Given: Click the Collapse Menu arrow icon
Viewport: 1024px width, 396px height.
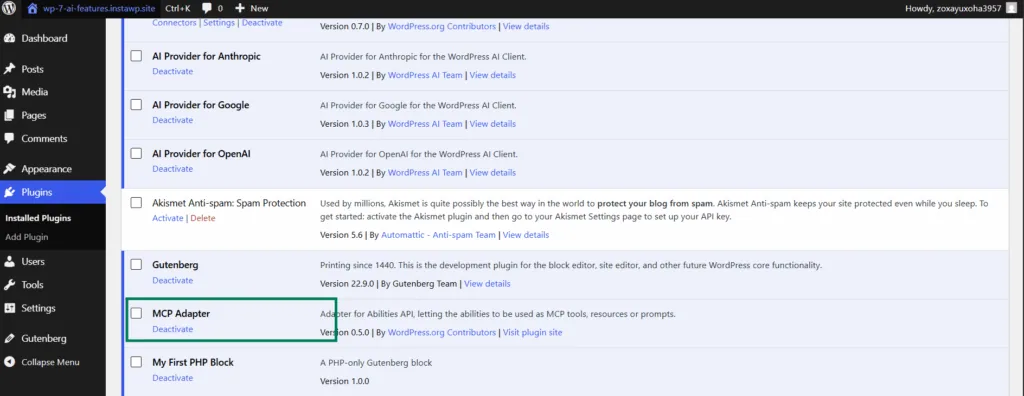Looking at the screenshot, I should click(x=10, y=362).
